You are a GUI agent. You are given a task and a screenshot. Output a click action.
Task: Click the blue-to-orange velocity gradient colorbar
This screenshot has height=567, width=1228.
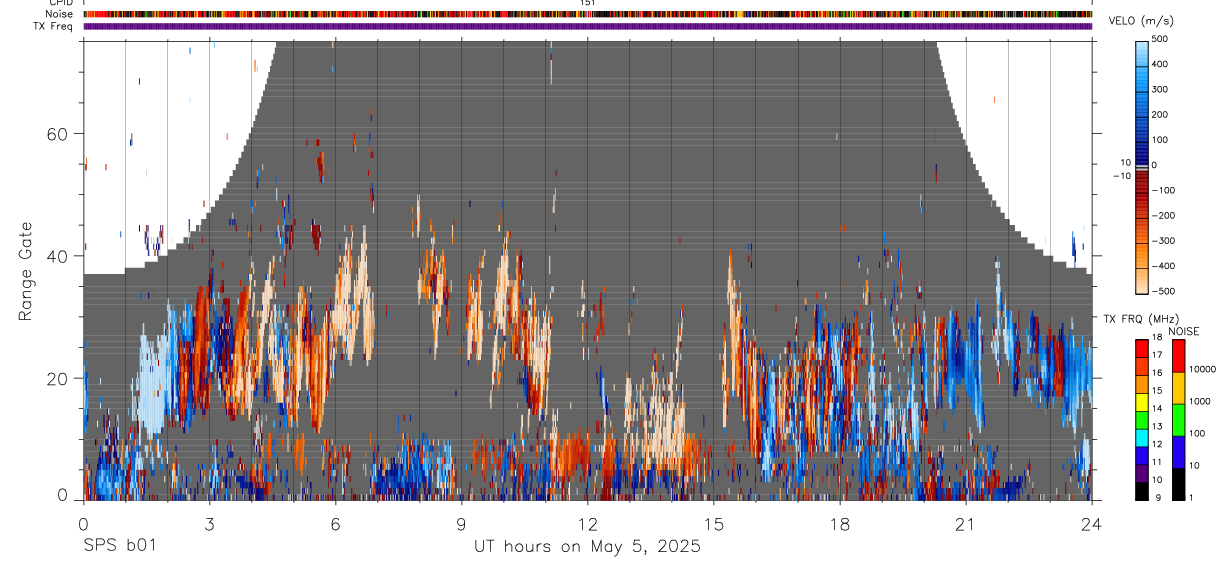(1144, 166)
